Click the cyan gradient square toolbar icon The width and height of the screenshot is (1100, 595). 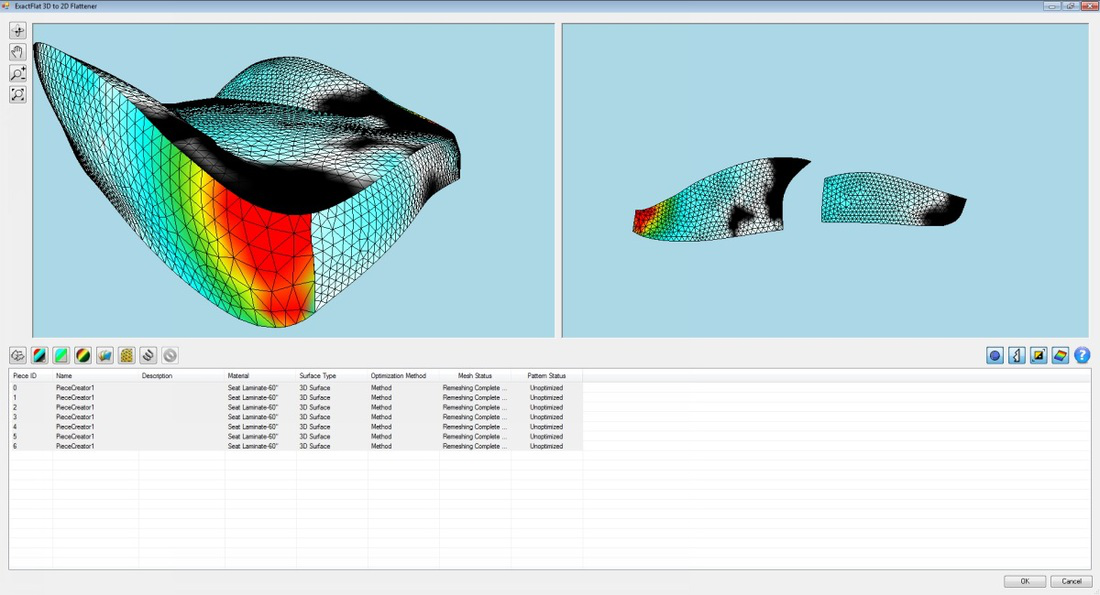pos(61,356)
